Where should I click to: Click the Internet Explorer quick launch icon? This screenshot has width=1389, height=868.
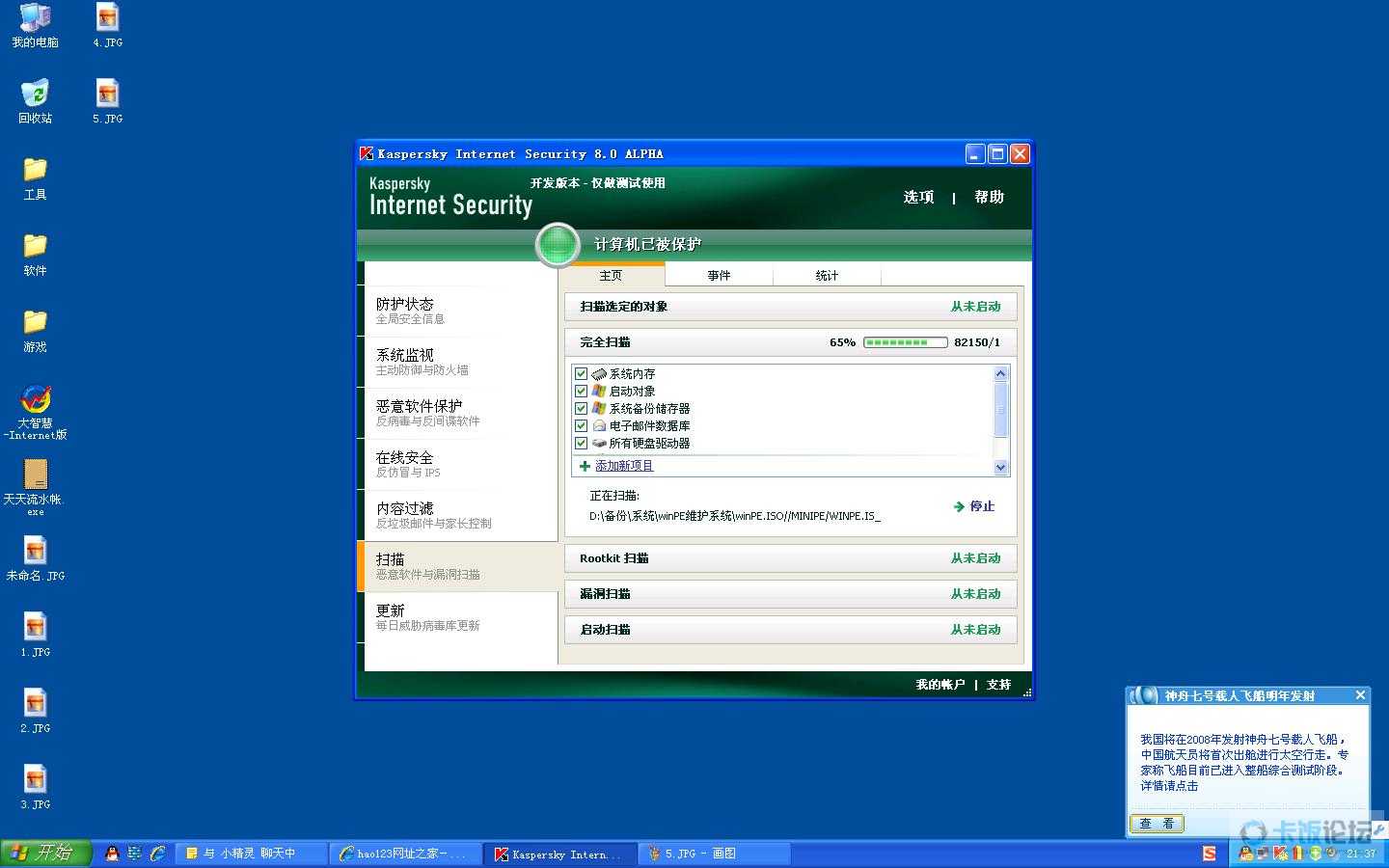click(157, 854)
